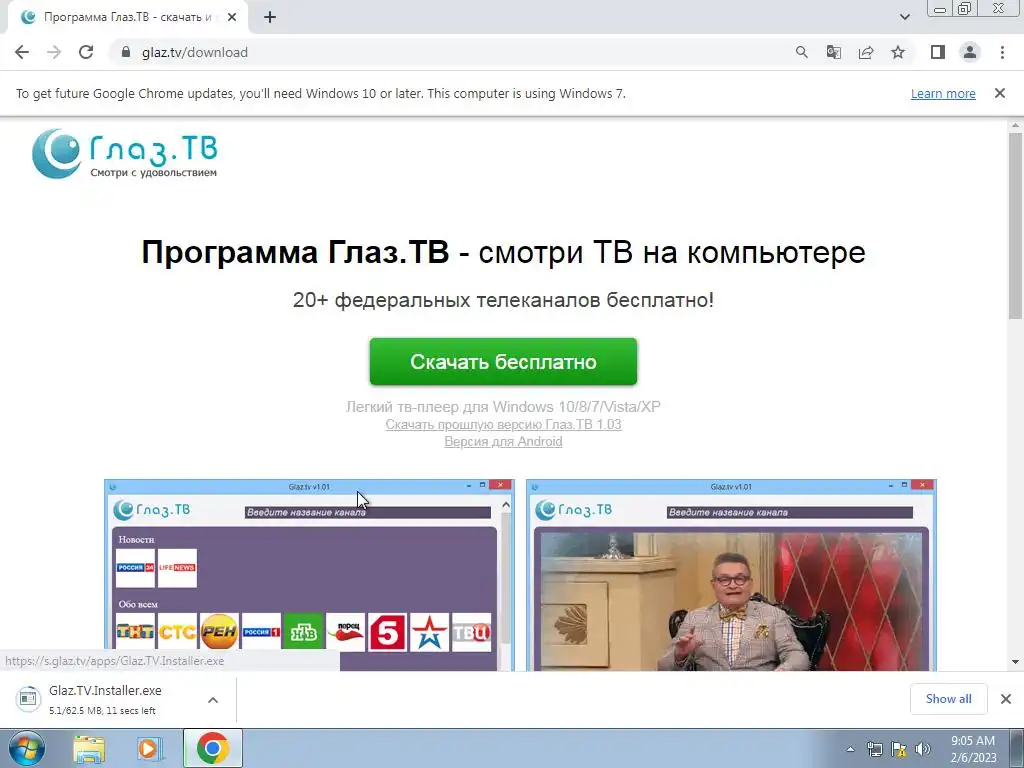Click the volume speaker tray icon
The image size is (1024, 768).
[923, 749]
